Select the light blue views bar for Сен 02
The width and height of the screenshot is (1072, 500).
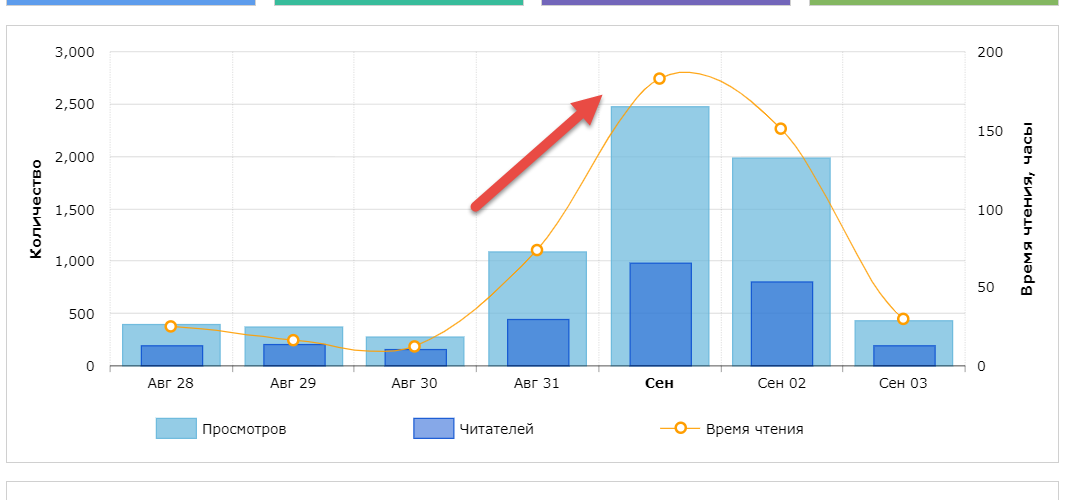coord(781,218)
